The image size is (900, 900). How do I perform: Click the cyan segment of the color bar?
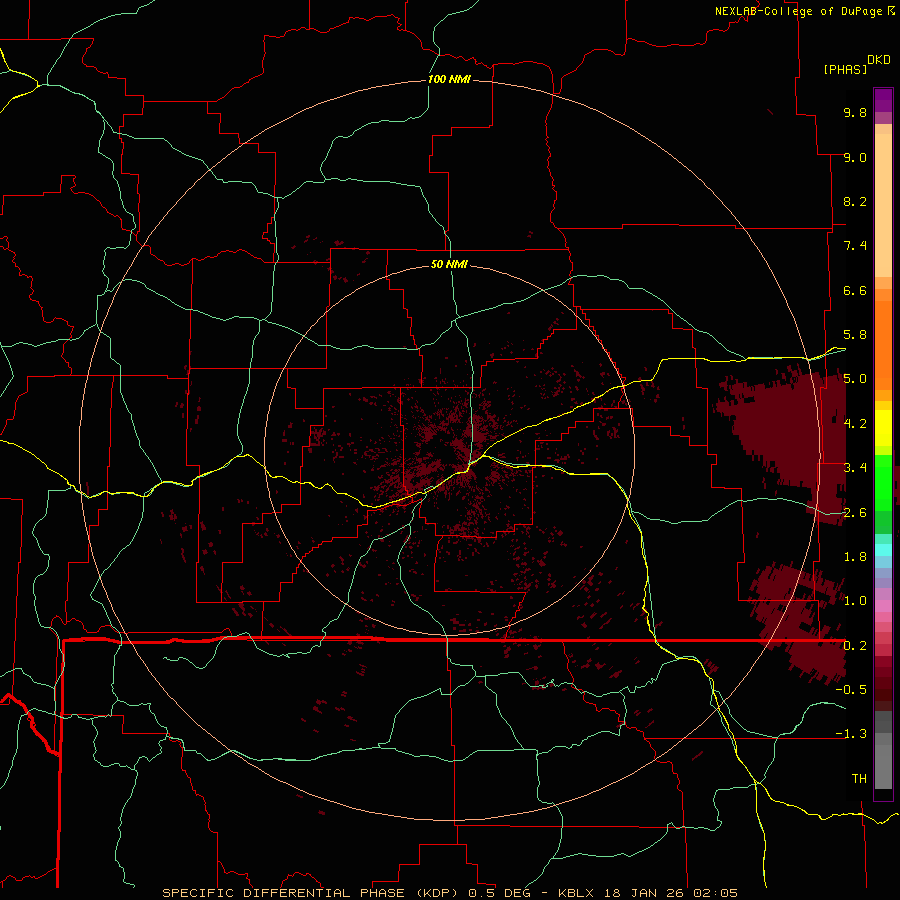[x=883, y=550]
